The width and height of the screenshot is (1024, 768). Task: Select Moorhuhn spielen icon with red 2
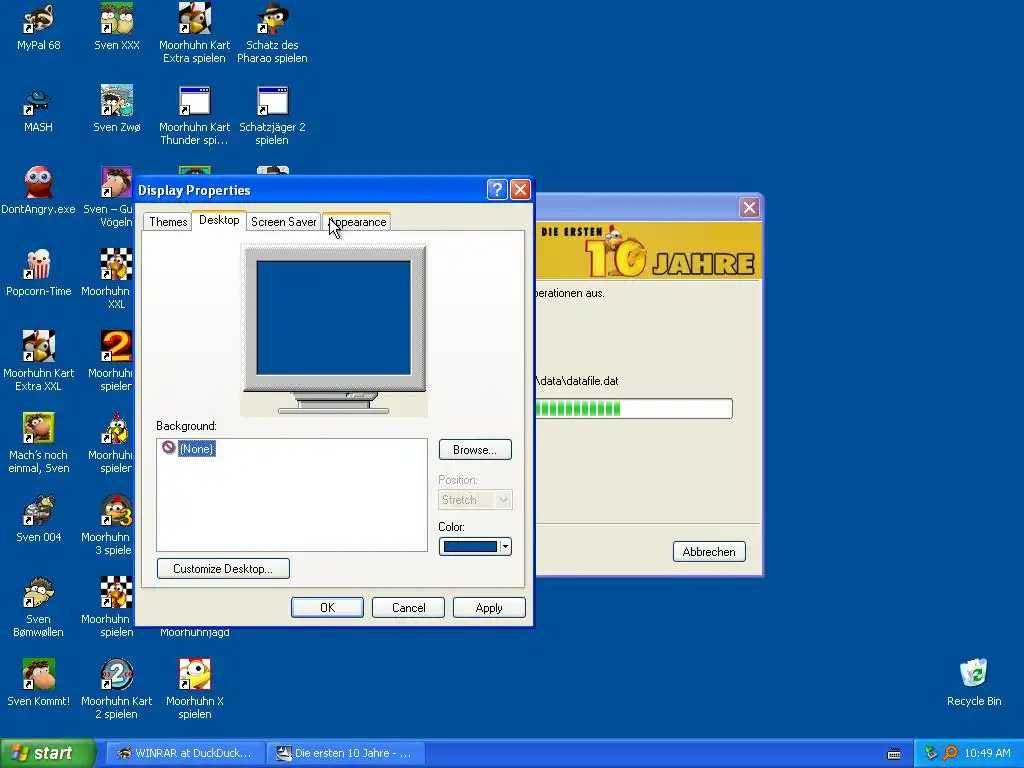116,360
